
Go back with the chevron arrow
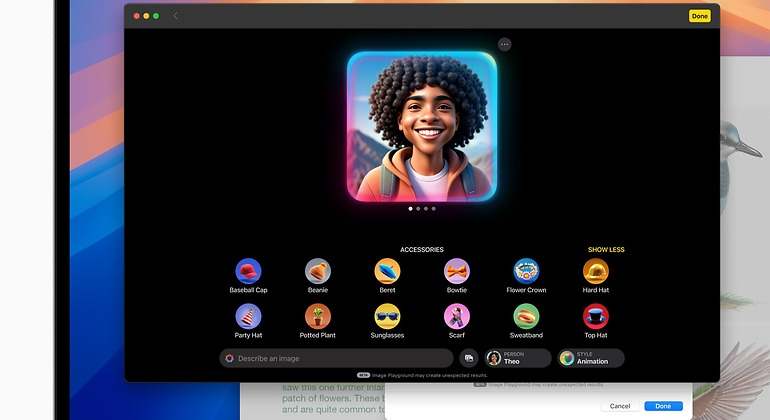click(x=175, y=16)
